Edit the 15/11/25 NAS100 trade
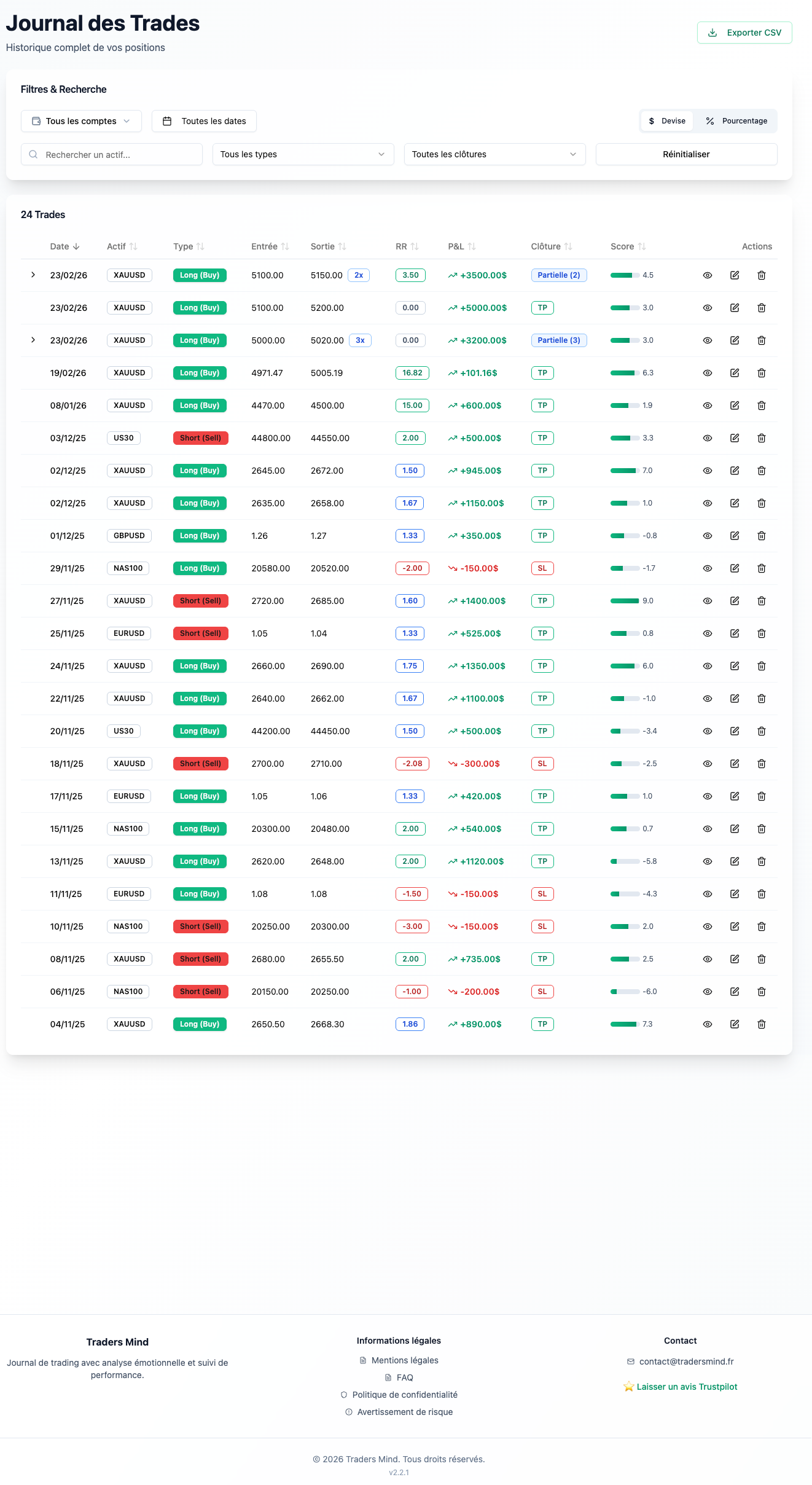The width and height of the screenshot is (812, 1485). coord(734,829)
